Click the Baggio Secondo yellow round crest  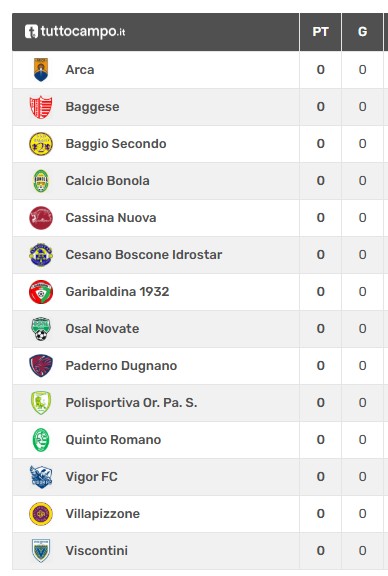click(41, 144)
